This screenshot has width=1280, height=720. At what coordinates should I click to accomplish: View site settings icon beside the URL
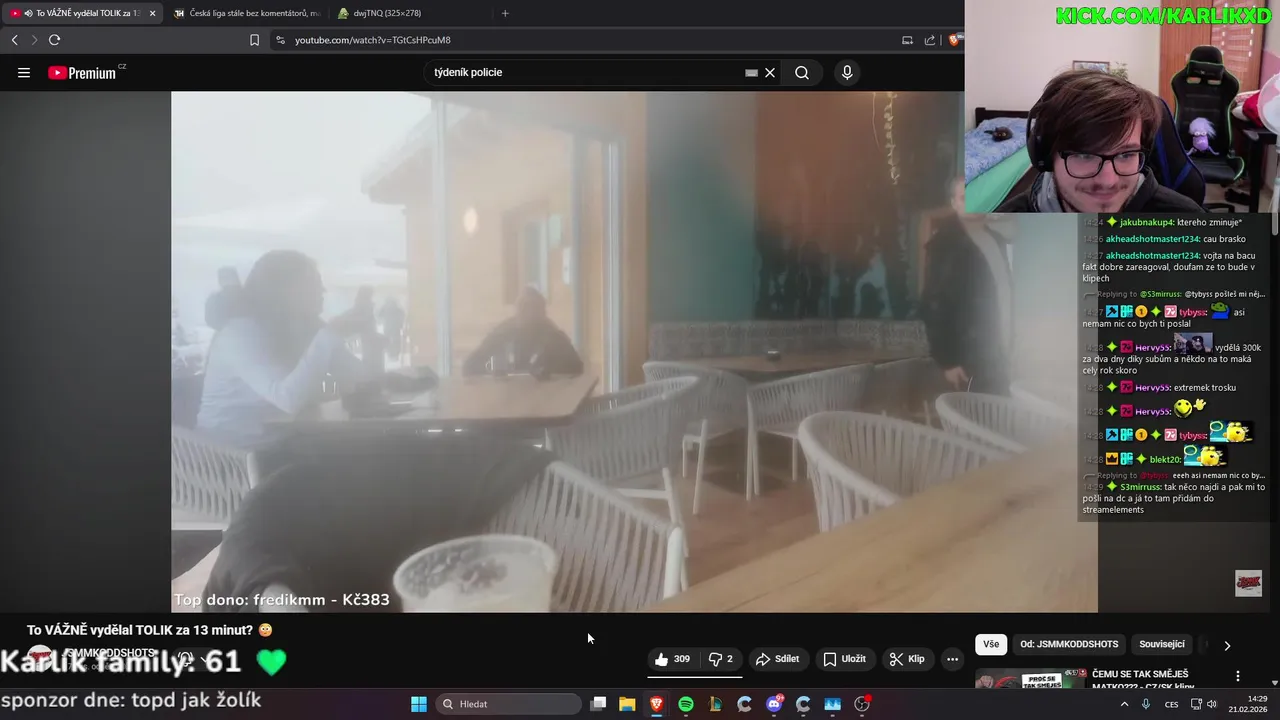pos(280,40)
